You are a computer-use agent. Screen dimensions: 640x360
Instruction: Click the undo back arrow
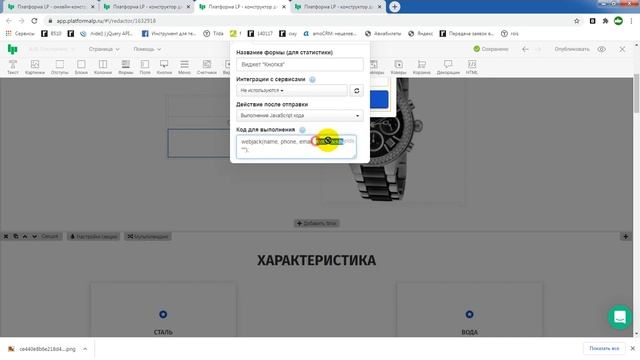tap(525, 49)
